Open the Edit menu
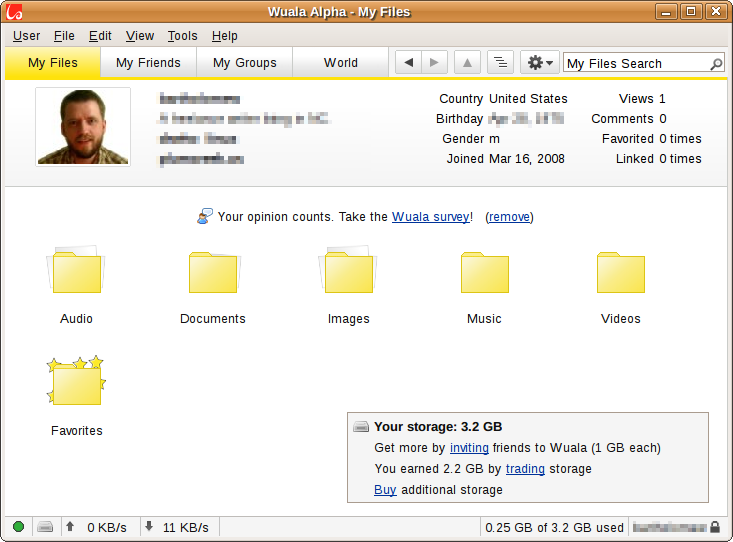The height and width of the screenshot is (542, 733). (x=100, y=36)
